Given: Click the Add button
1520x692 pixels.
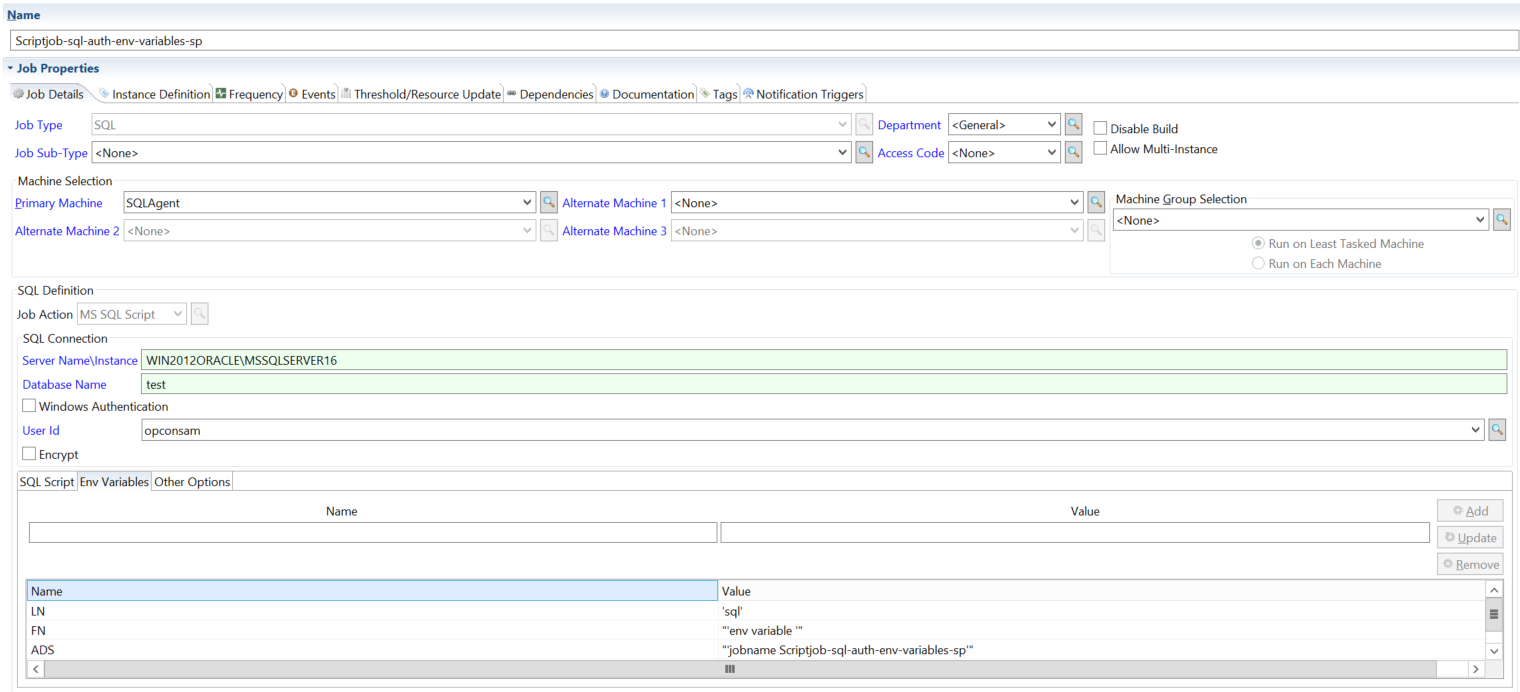Looking at the screenshot, I should [1469, 511].
